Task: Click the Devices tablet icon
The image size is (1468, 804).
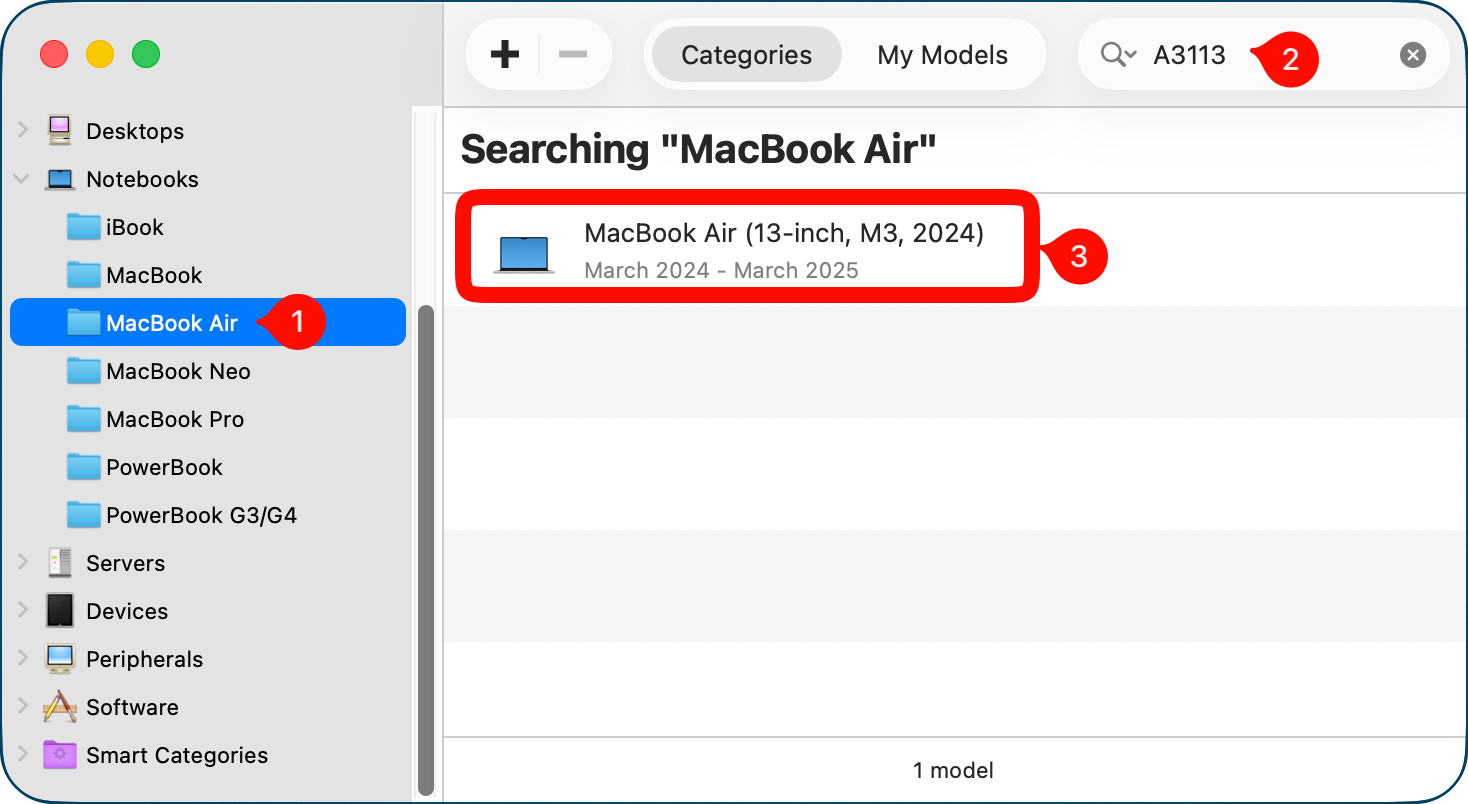Action: click(60, 611)
